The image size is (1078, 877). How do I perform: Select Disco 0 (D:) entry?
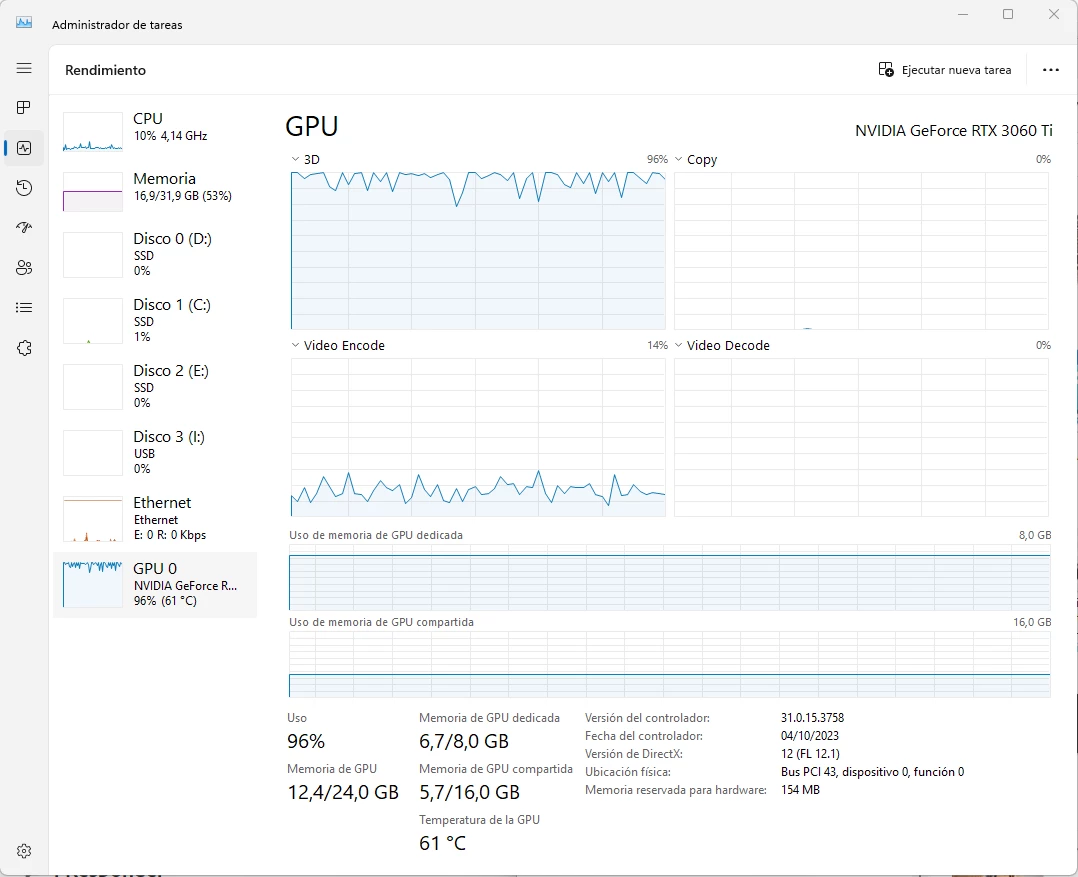(155, 254)
